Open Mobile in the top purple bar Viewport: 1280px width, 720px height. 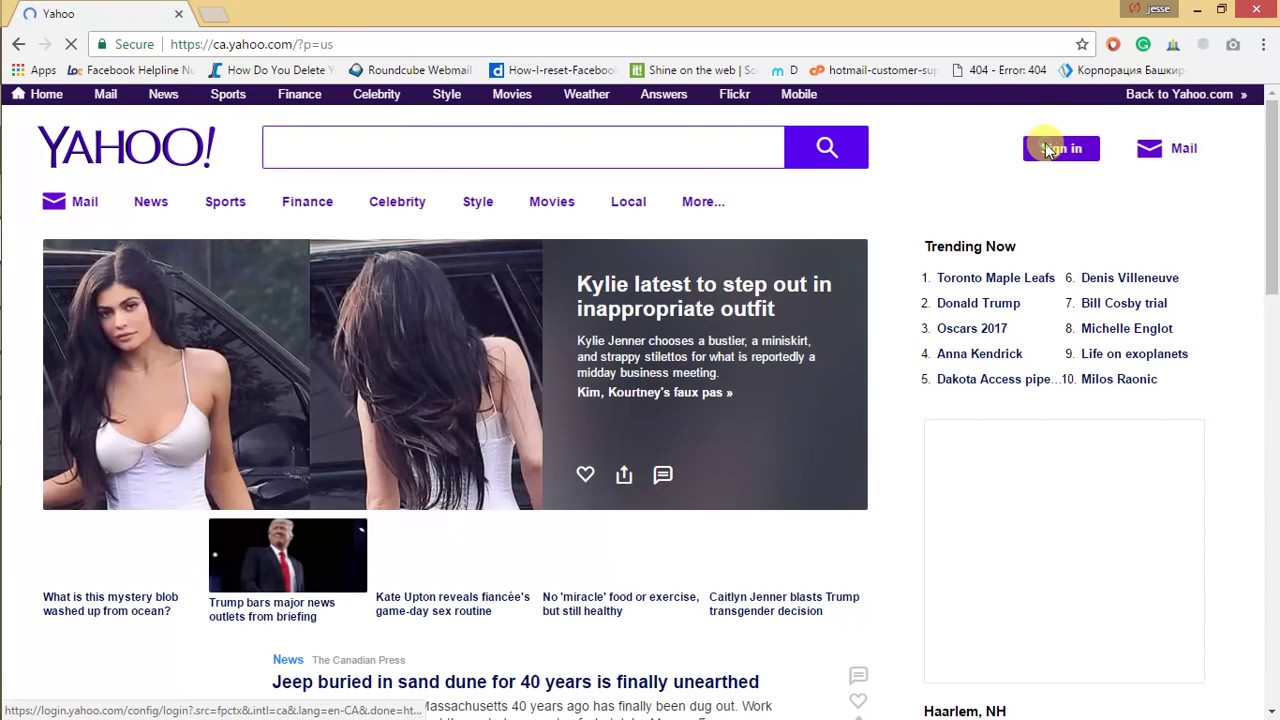coord(799,94)
